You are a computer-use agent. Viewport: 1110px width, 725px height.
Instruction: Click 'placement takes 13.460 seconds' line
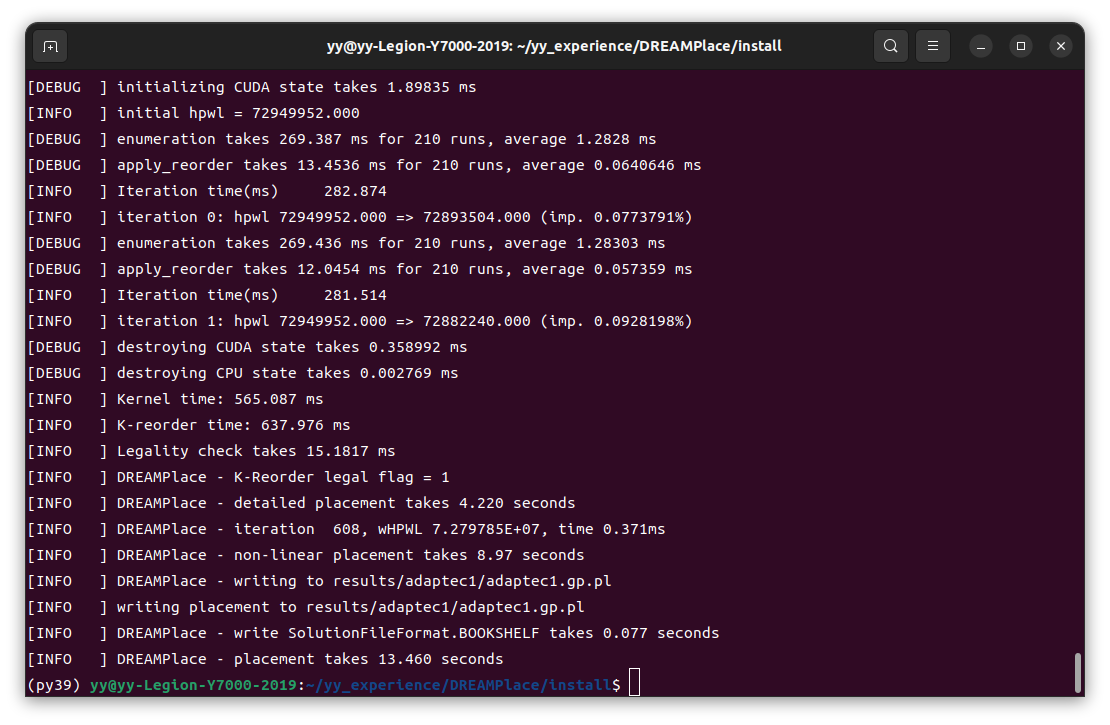click(265, 660)
